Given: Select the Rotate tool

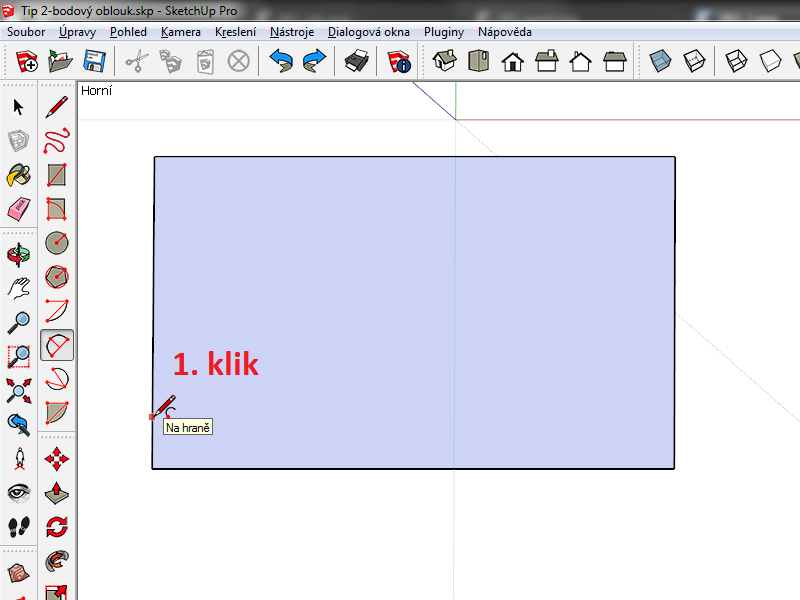Looking at the screenshot, I should tap(58, 526).
